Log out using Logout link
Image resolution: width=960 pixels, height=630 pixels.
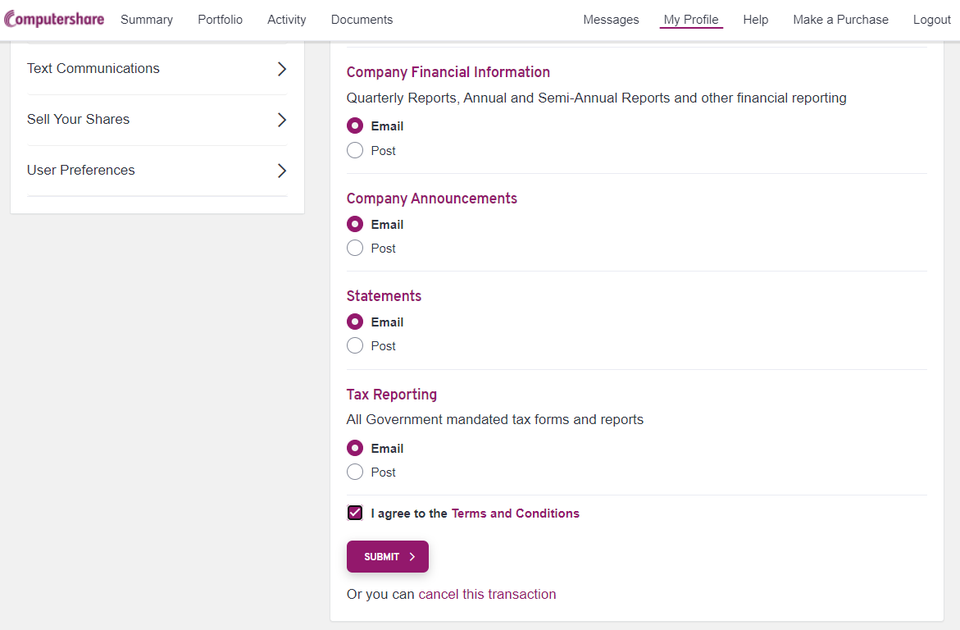click(x=932, y=20)
